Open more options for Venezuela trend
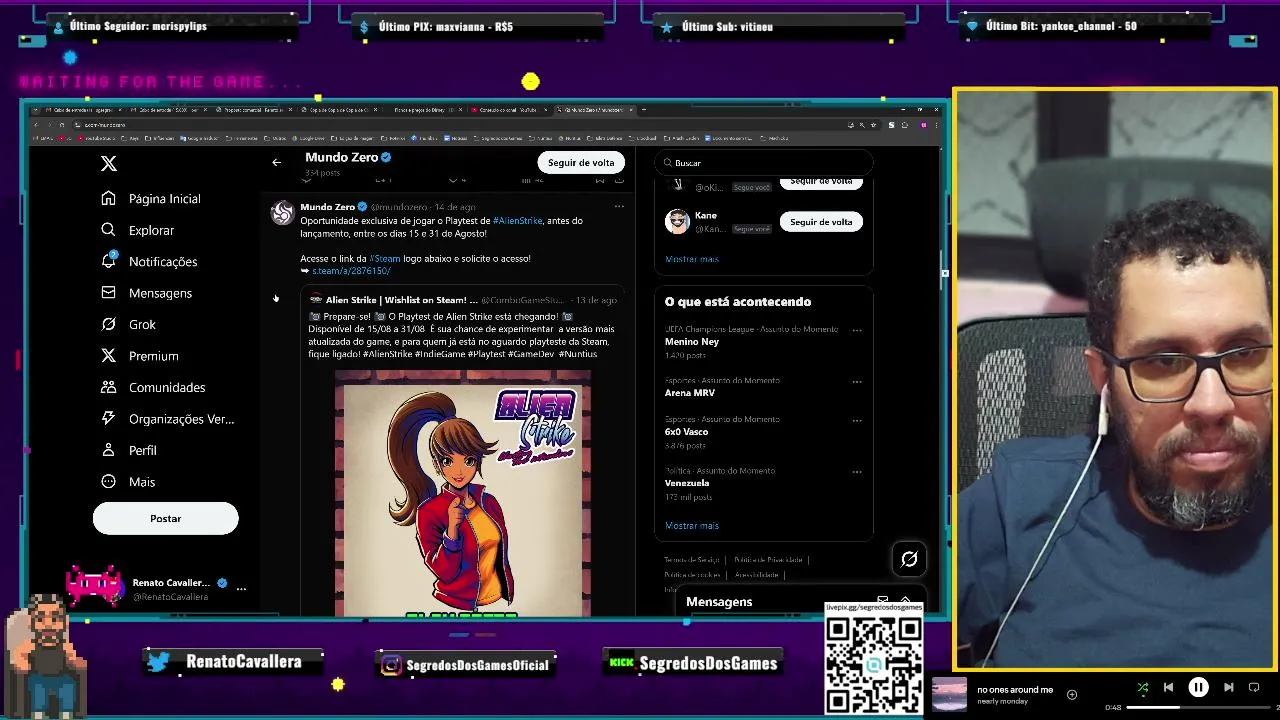The width and height of the screenshot is (1280, 720). (857, 471)
